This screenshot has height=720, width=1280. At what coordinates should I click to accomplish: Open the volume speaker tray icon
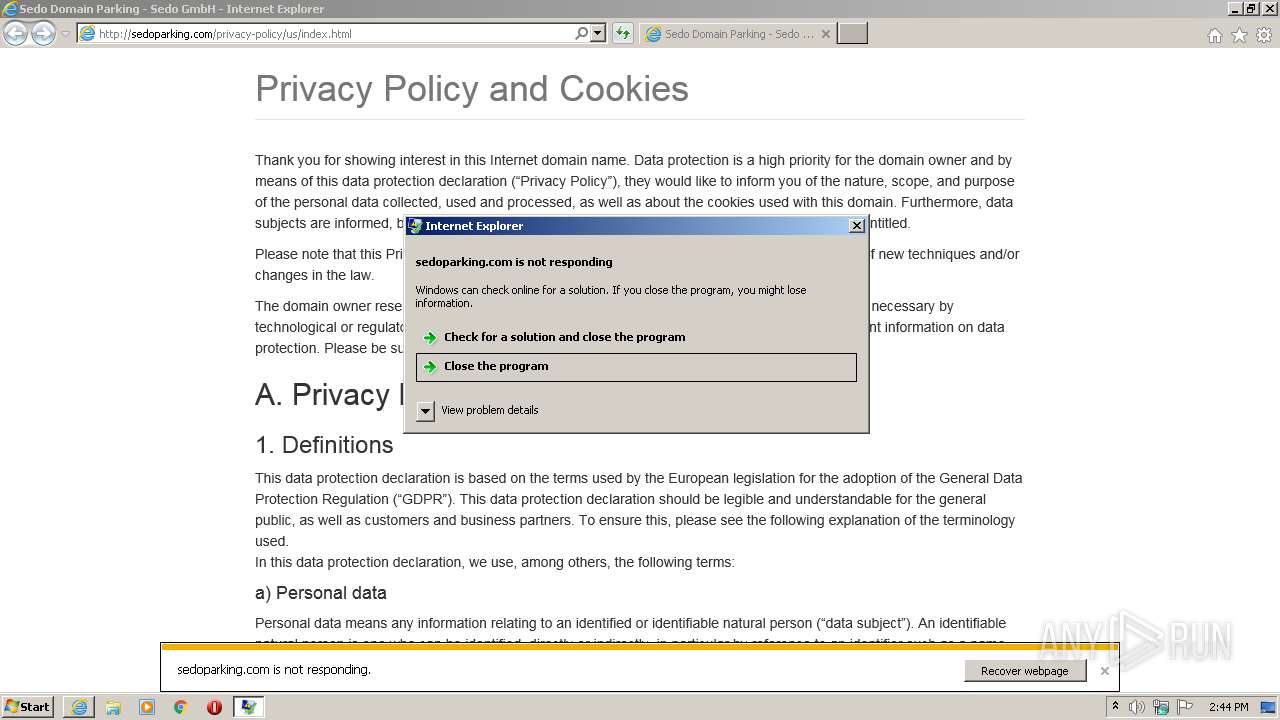pyautogui.click(x=1137, y=707)
